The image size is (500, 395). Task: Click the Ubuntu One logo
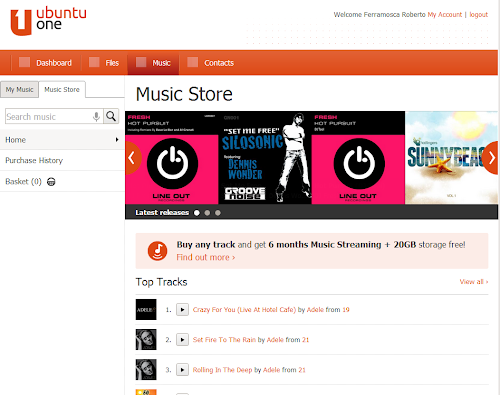48,21
